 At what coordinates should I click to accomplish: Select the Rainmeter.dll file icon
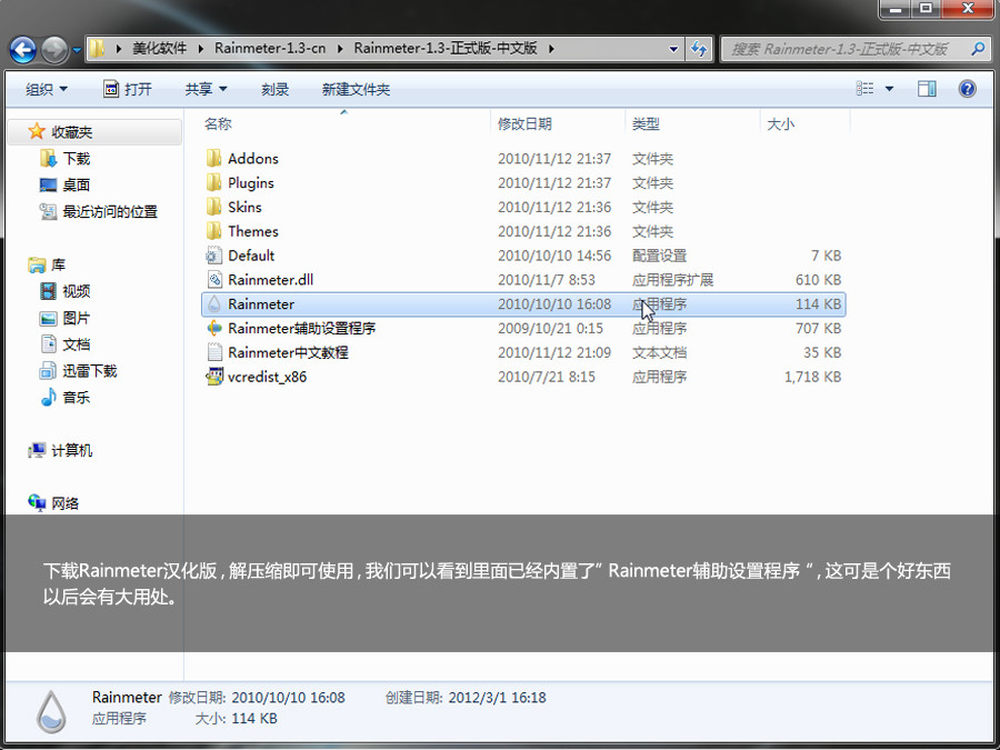pyautogui.click(x=213, y=280)
